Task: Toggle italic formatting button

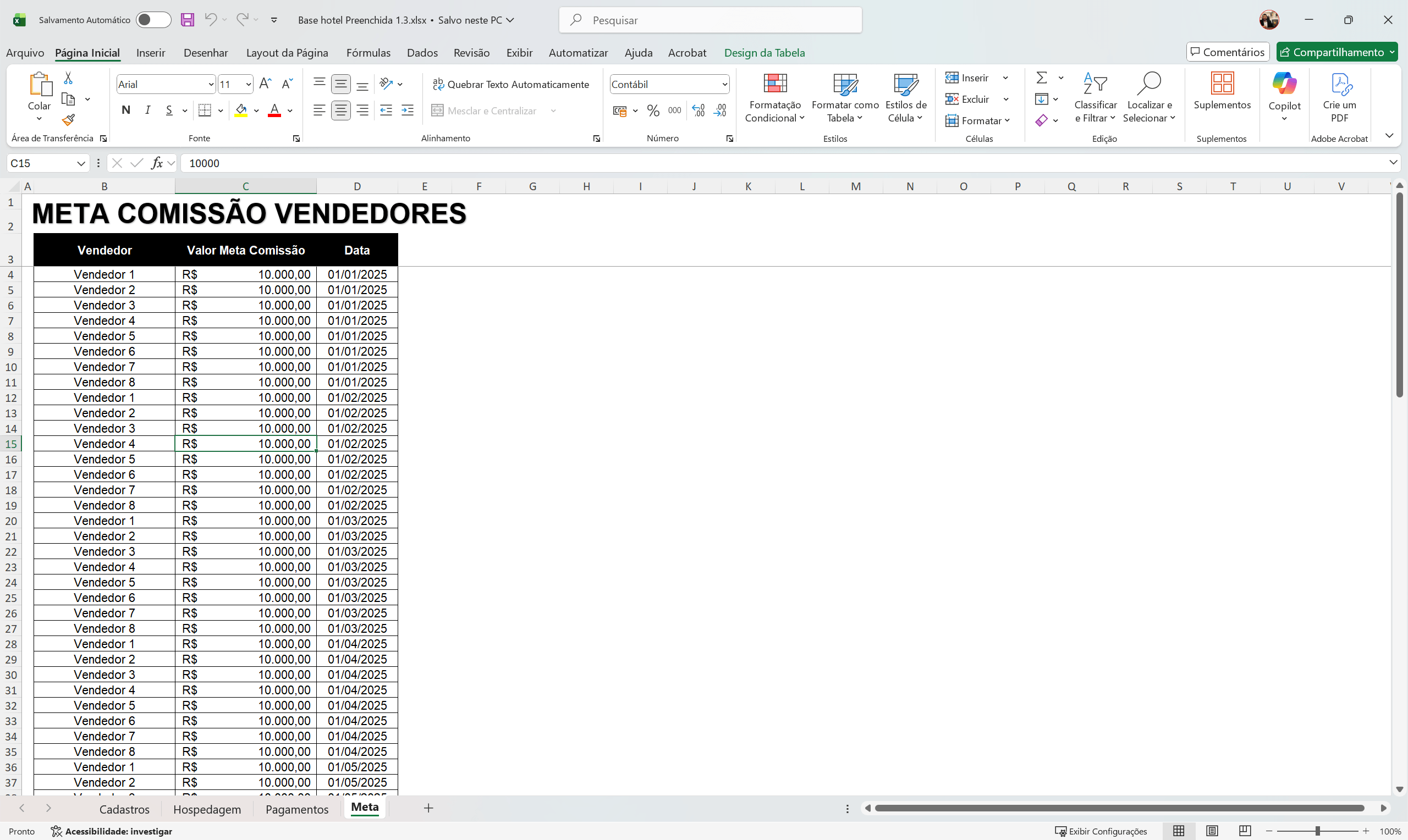Action: [x=148, y=110]
